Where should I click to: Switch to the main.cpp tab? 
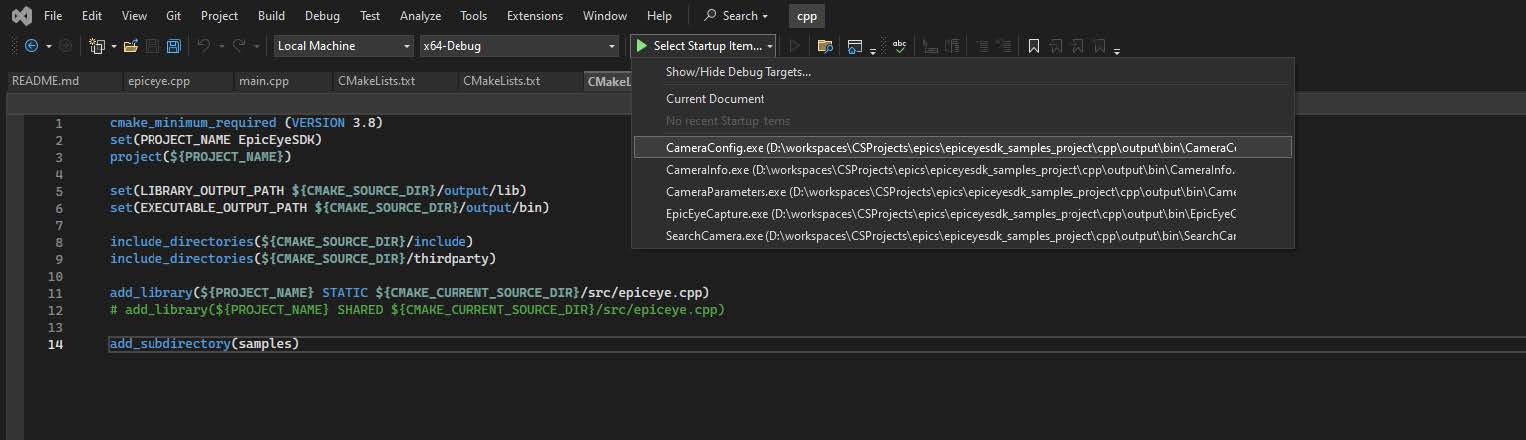pos(264,81)
